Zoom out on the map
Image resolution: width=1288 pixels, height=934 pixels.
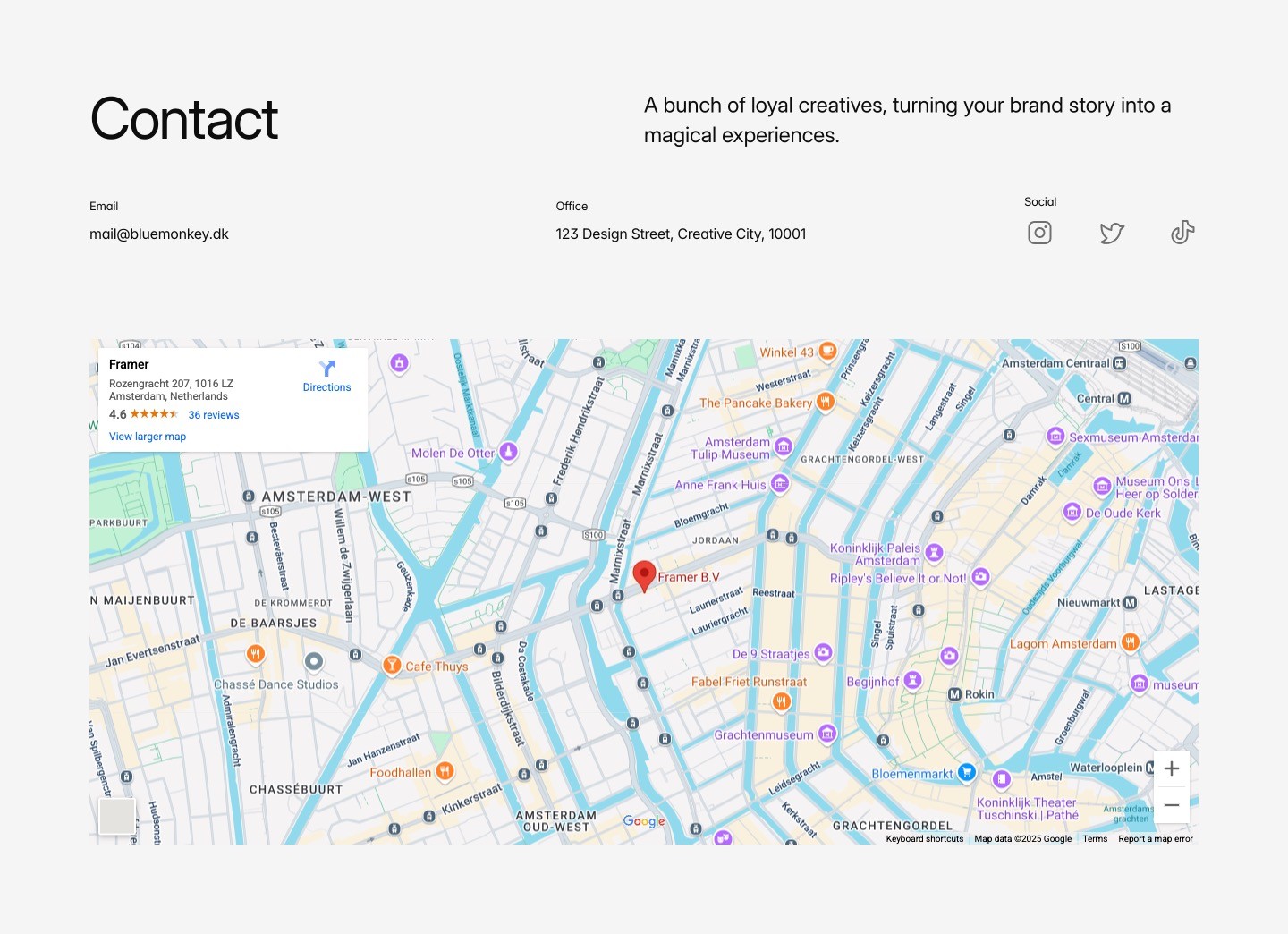pyautogui.click(x=1172, y=805)
